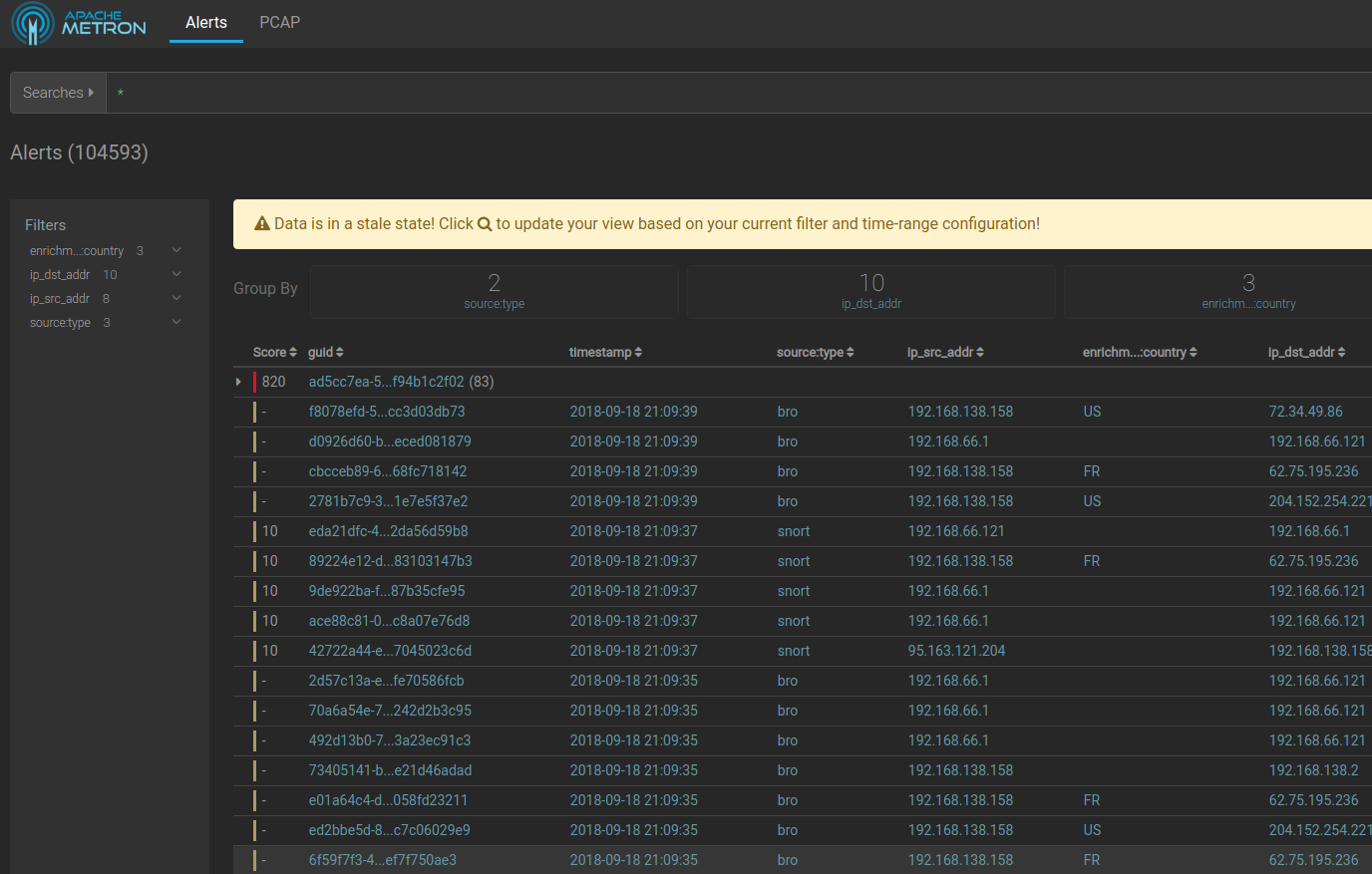
Task: Open alert 9de922ba-f...87b35cfe95
Action: [387, 591]
